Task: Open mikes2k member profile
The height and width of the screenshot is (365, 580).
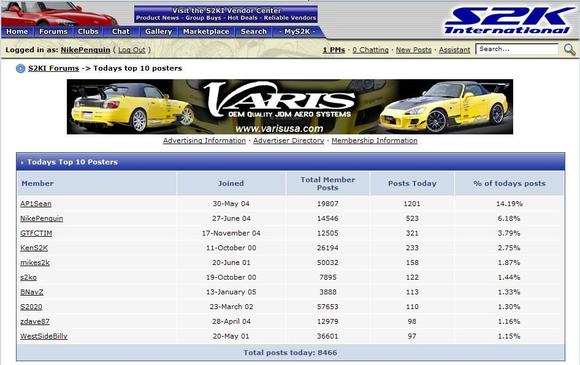Action: (x=35, y=263)
